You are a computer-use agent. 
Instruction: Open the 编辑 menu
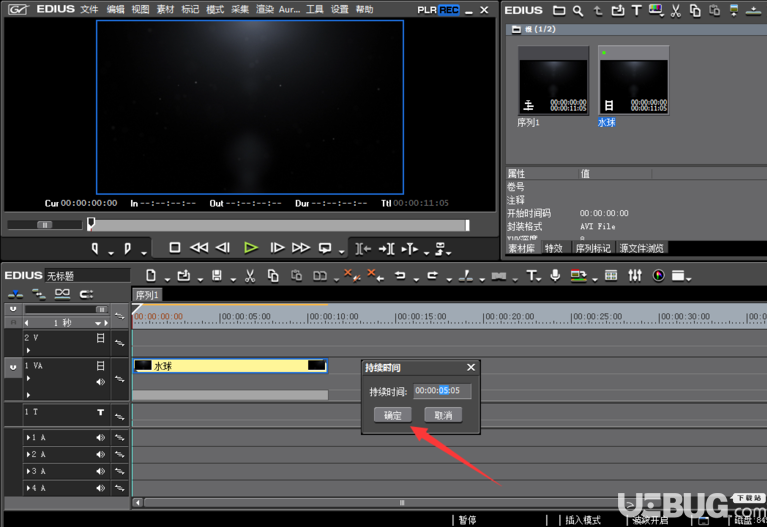point(115,9)
